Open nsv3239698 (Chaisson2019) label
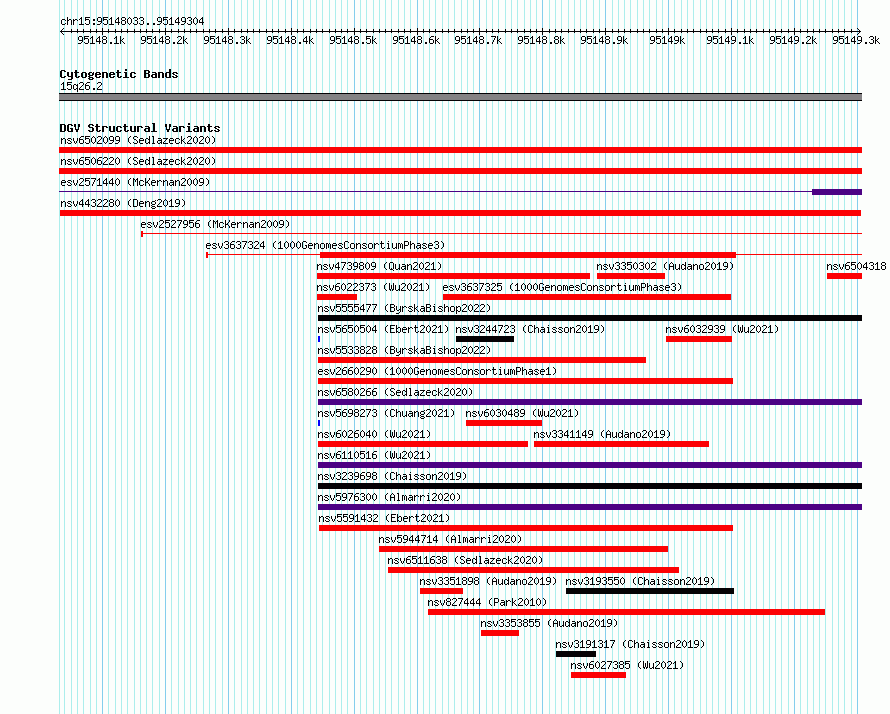 click(x=392, y=476)
